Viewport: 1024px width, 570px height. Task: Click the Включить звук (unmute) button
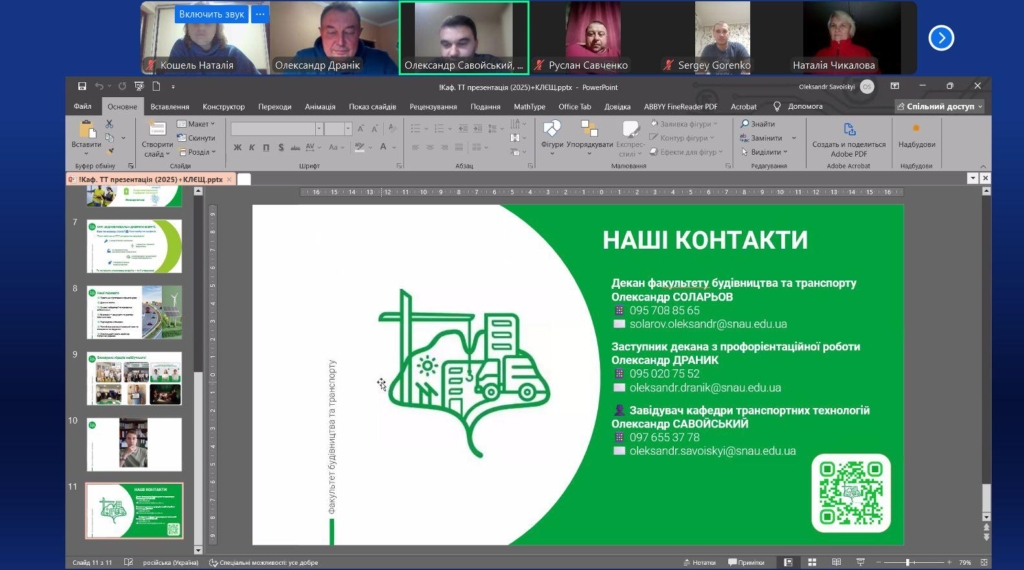(x=211, y=15)
